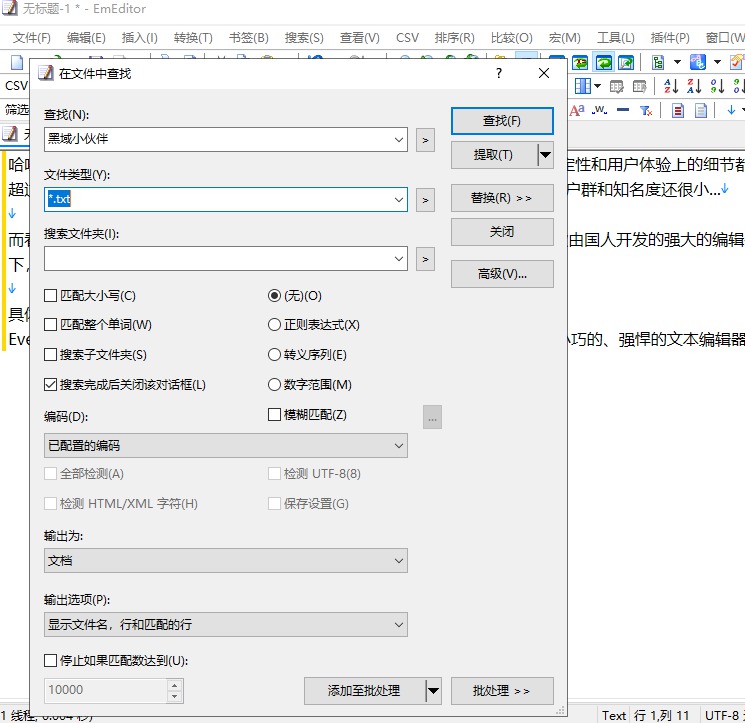
Task: Click wrap by page toolbar icon
Action: coord(626,62)
